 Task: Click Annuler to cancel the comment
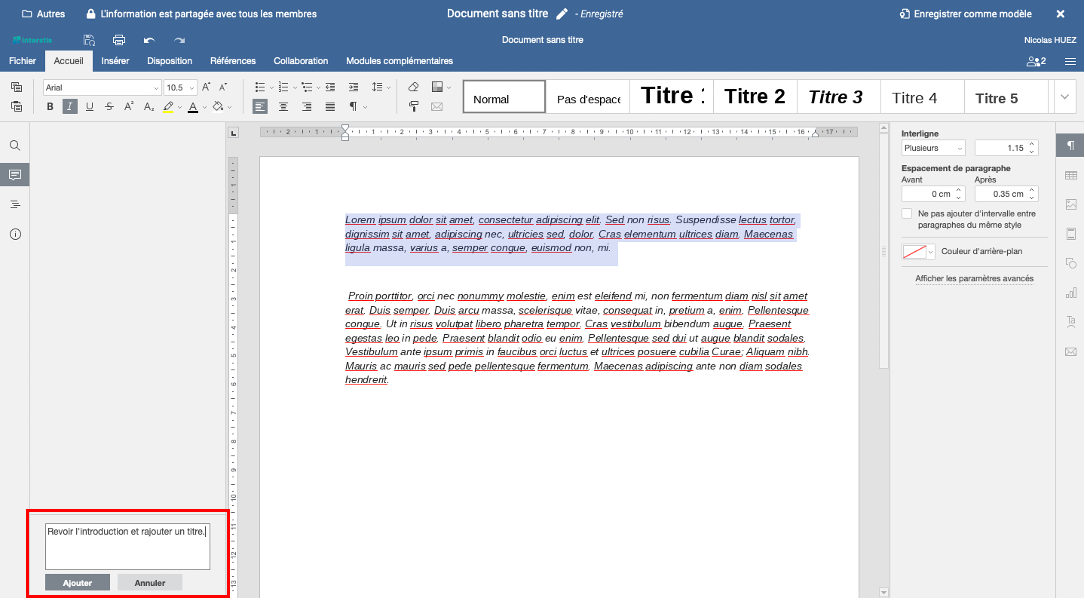pyautogui.click(x=149, y=583)
